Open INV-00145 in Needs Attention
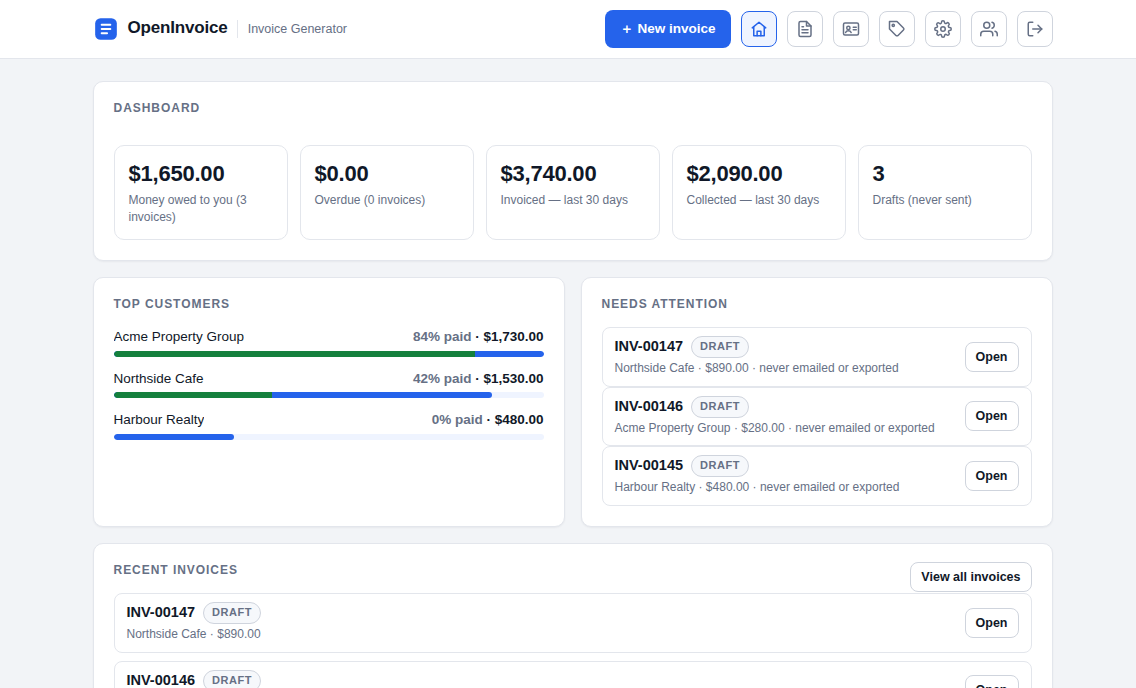 991,476
